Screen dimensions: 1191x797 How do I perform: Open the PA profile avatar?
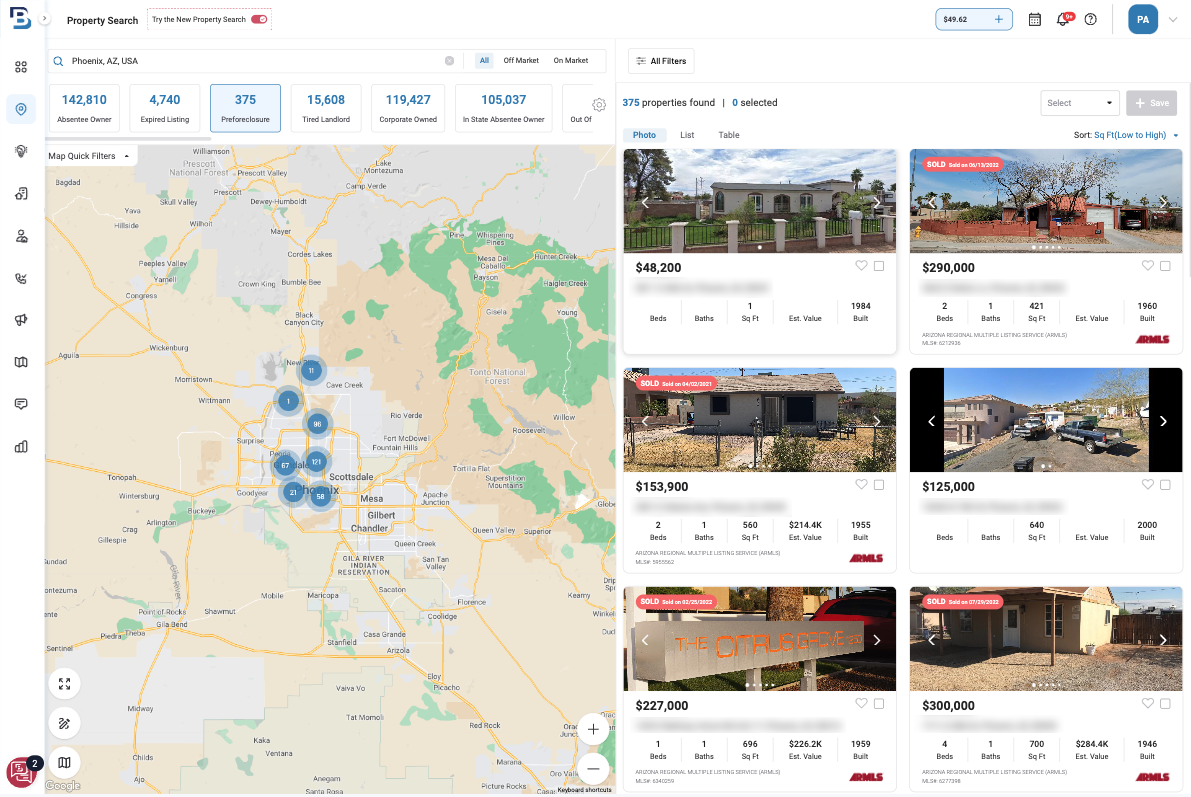point(1142,20)
